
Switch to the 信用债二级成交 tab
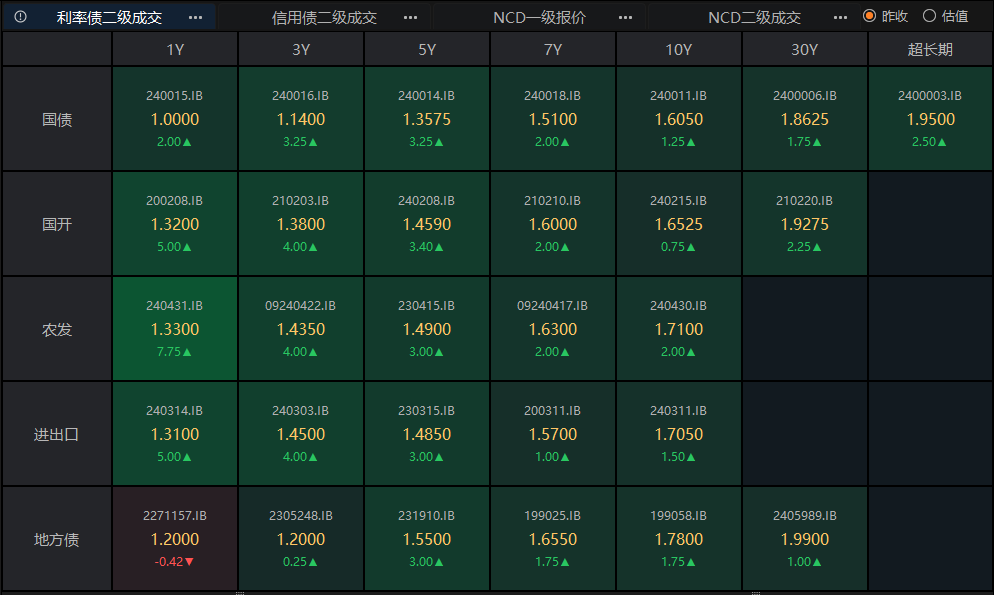325,18
